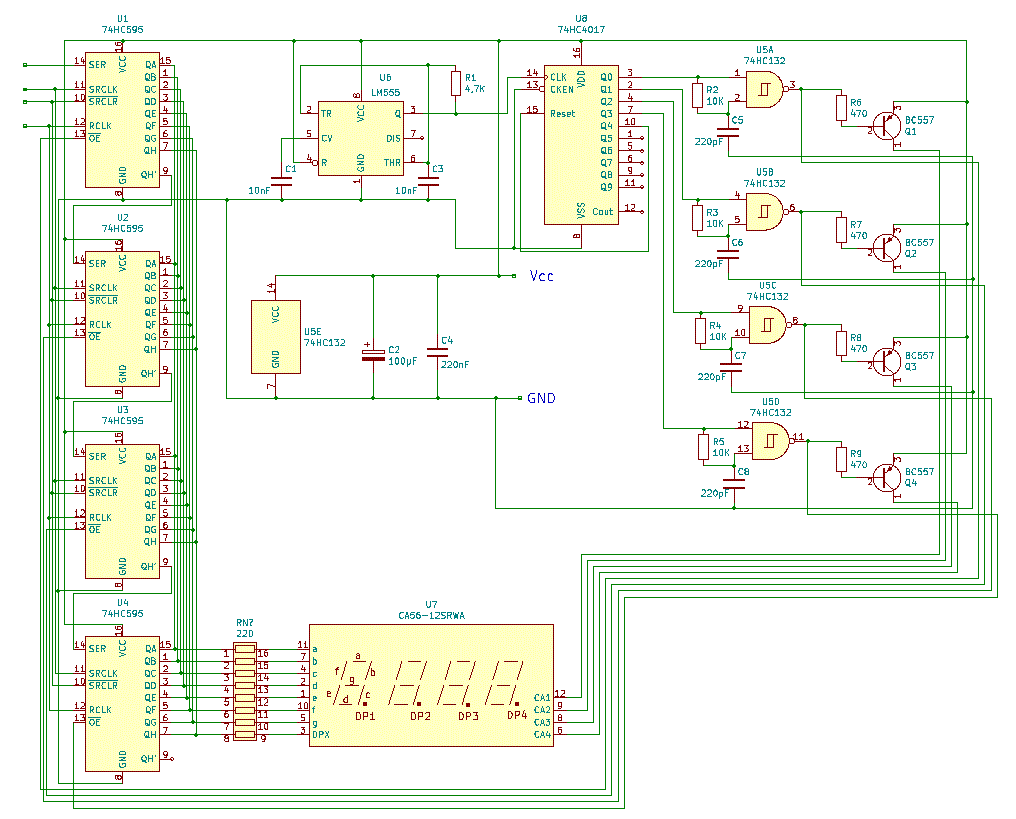Click the CA56-12SRWA value label

pos(432,616)
